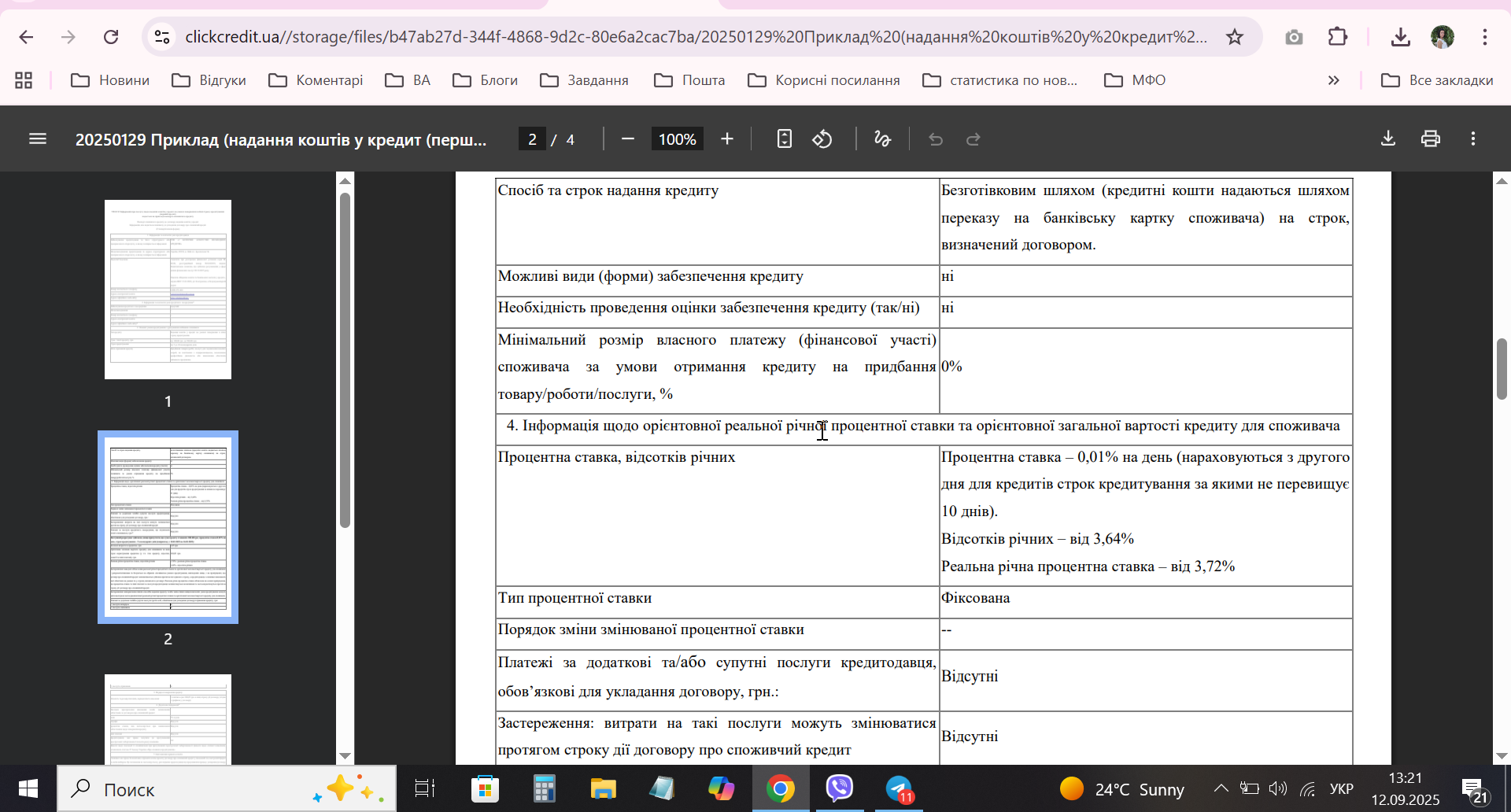Click the 100% zoom level field

click(x=677, y=139)
